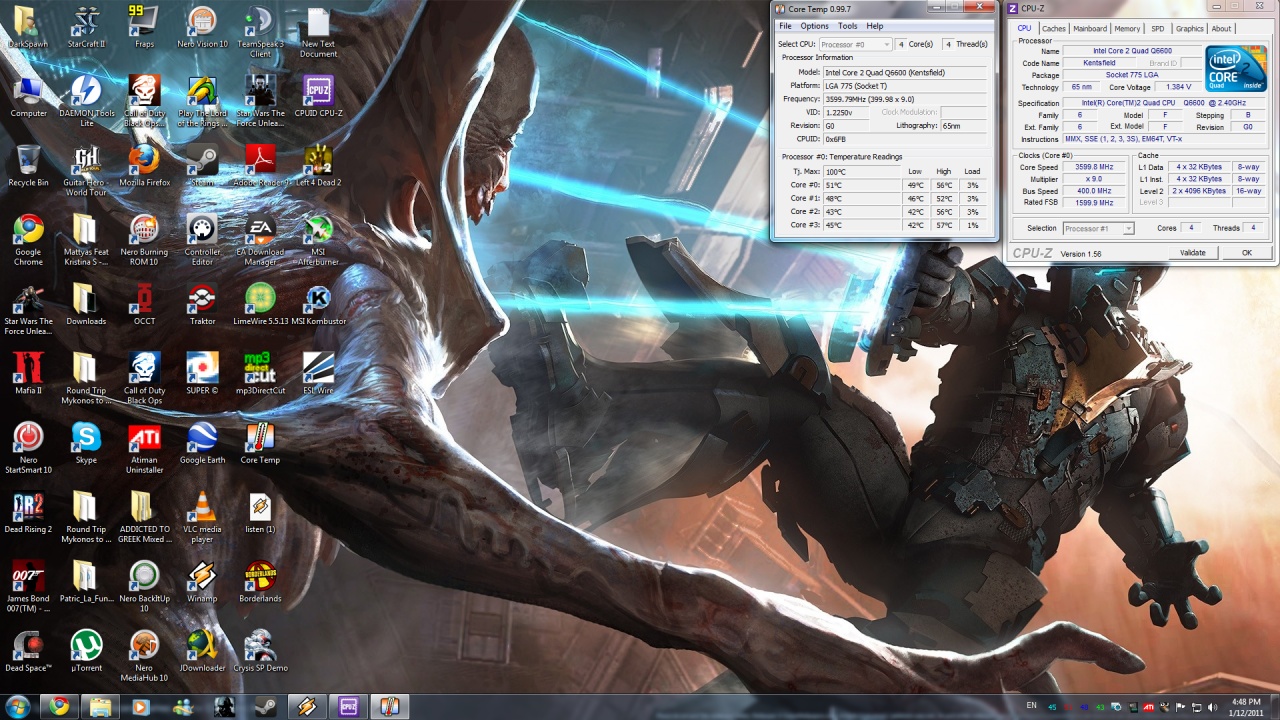Click the Frequency field in Core Temp
This screenshot has width=1280, height=720.
(x=905, y=99)
